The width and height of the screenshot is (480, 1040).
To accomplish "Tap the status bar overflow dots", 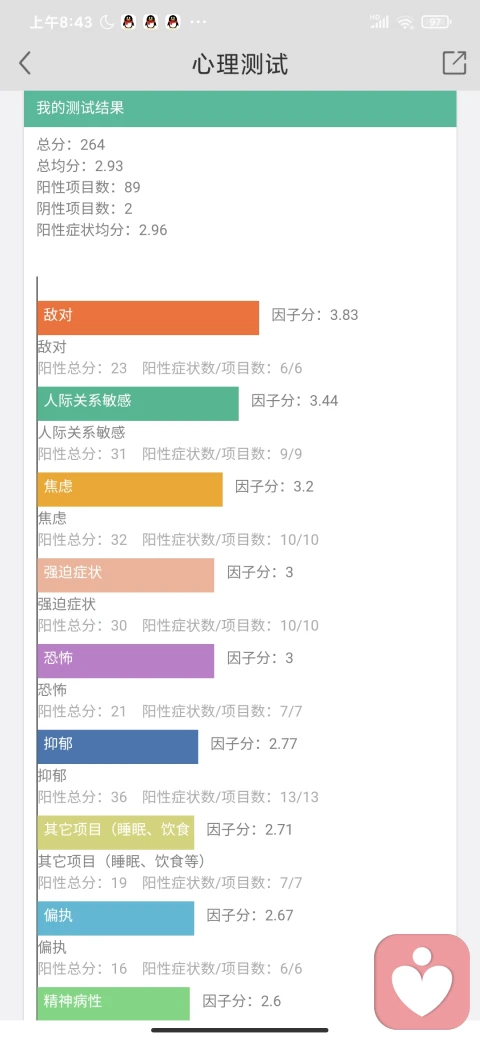I will [198, 22].
